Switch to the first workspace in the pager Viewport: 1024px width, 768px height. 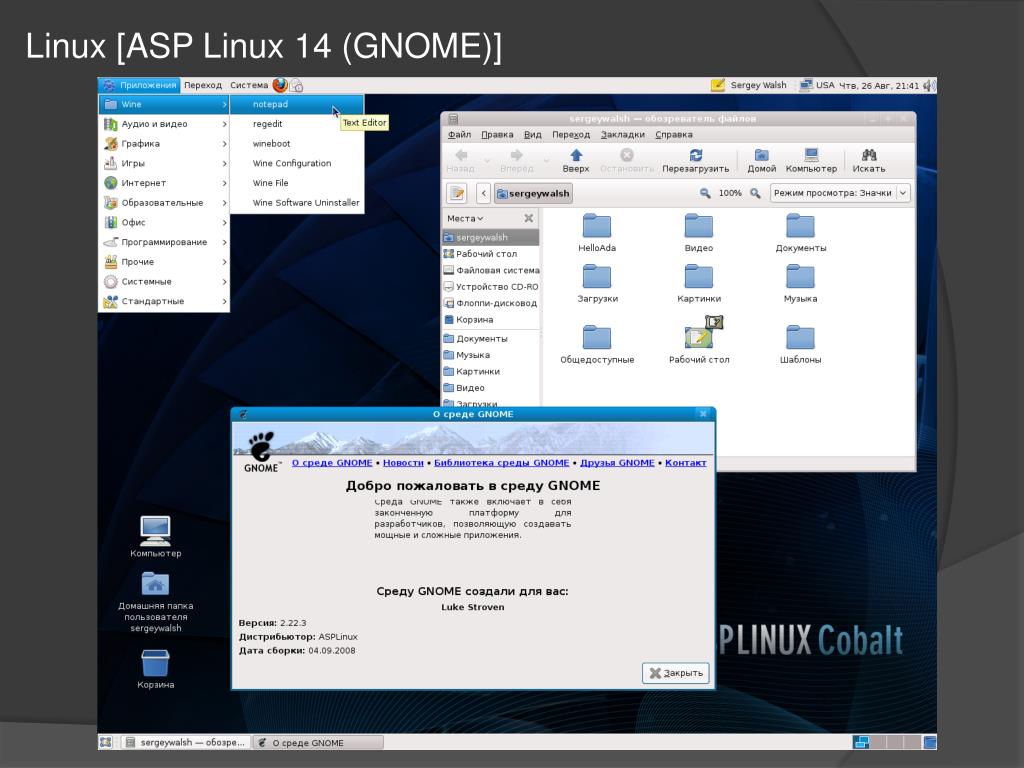pos(861,742)
